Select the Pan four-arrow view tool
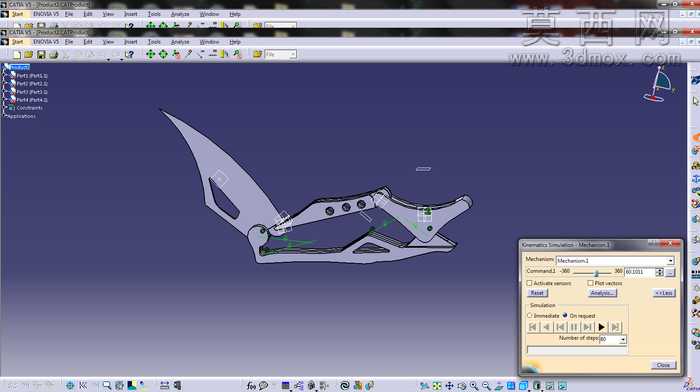The image size is (700, 392). pyautogui.click(x=449, y=386)
